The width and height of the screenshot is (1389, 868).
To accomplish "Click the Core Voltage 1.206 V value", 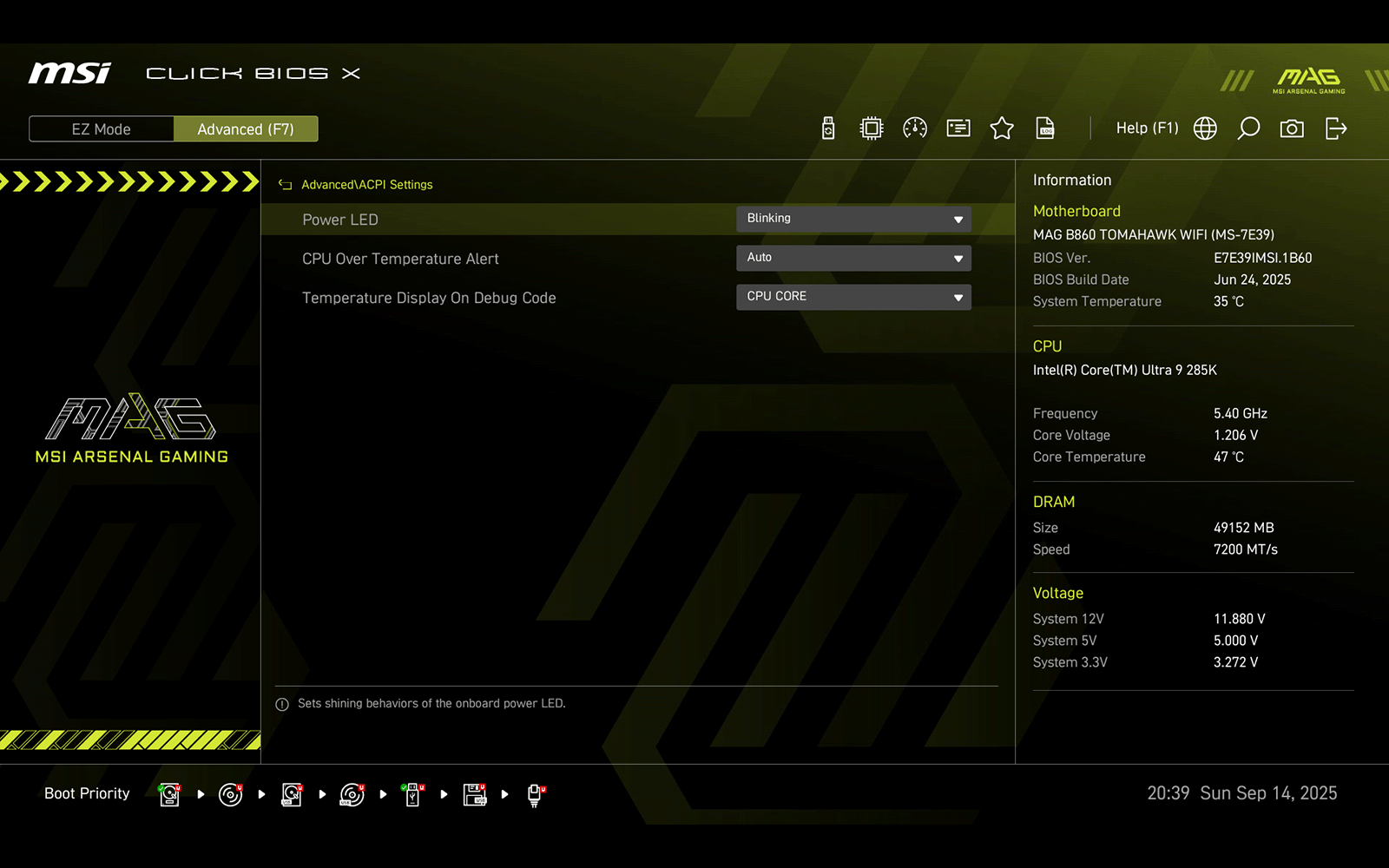I will click(x=1235, y=435).
